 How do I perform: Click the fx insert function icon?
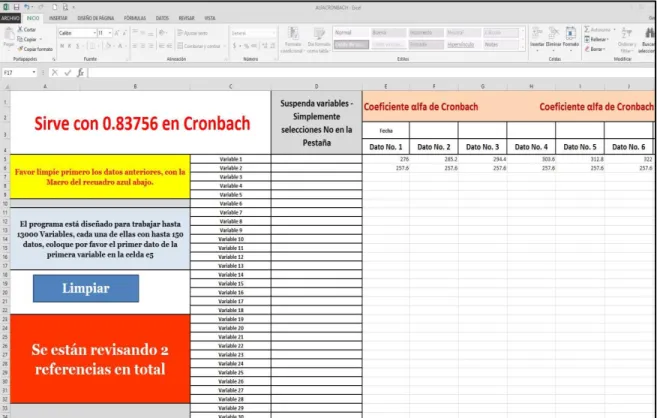[81, 73]
